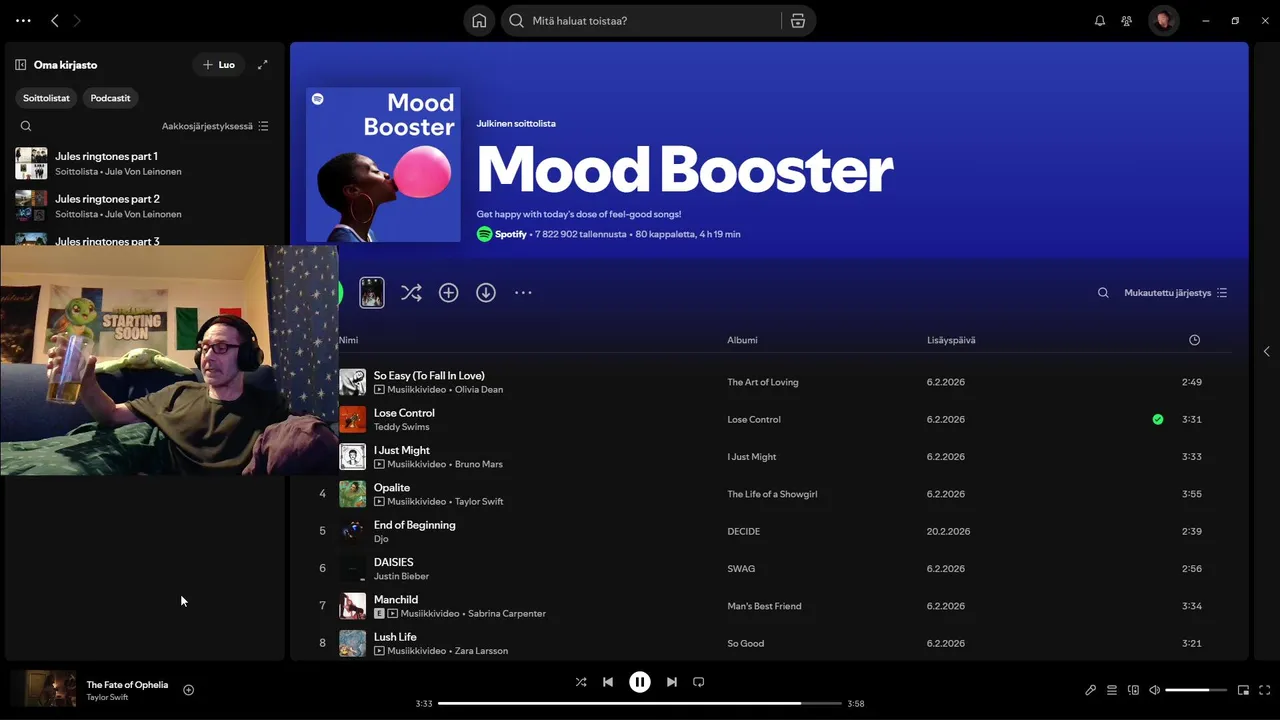Open Jules ringtones part 1 playlist
1280x720 pixels.
click(x=145, y=163)
